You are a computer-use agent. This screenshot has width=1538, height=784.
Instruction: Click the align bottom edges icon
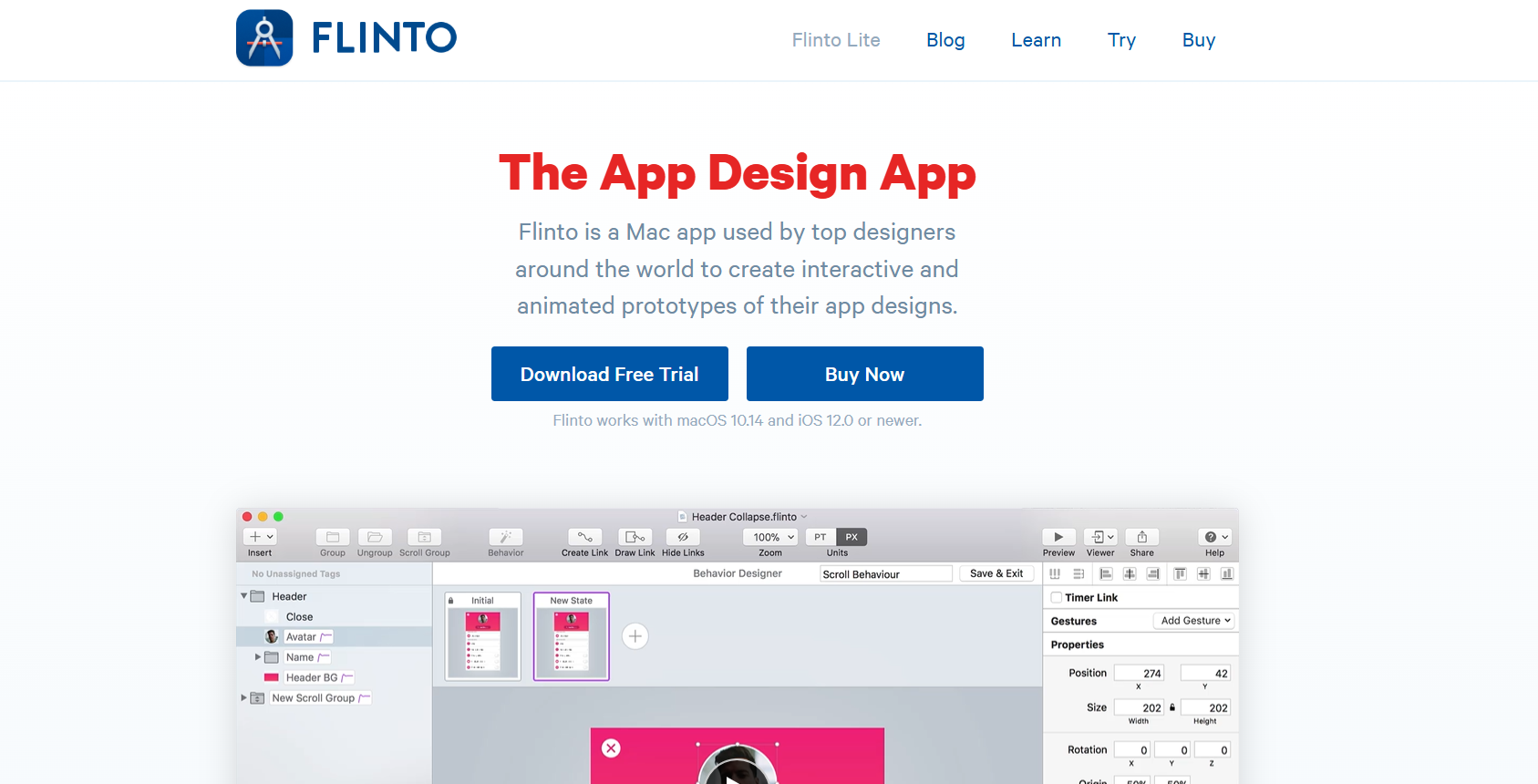coord(1227,573)
